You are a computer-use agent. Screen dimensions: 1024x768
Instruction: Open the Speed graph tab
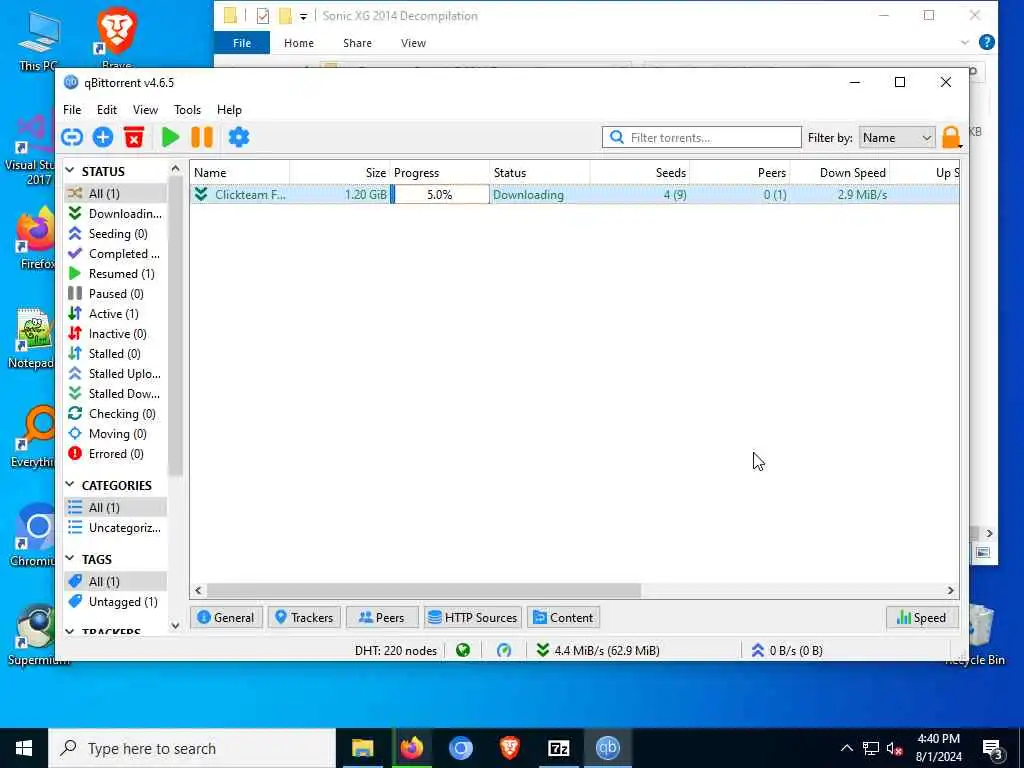(921, 617)
